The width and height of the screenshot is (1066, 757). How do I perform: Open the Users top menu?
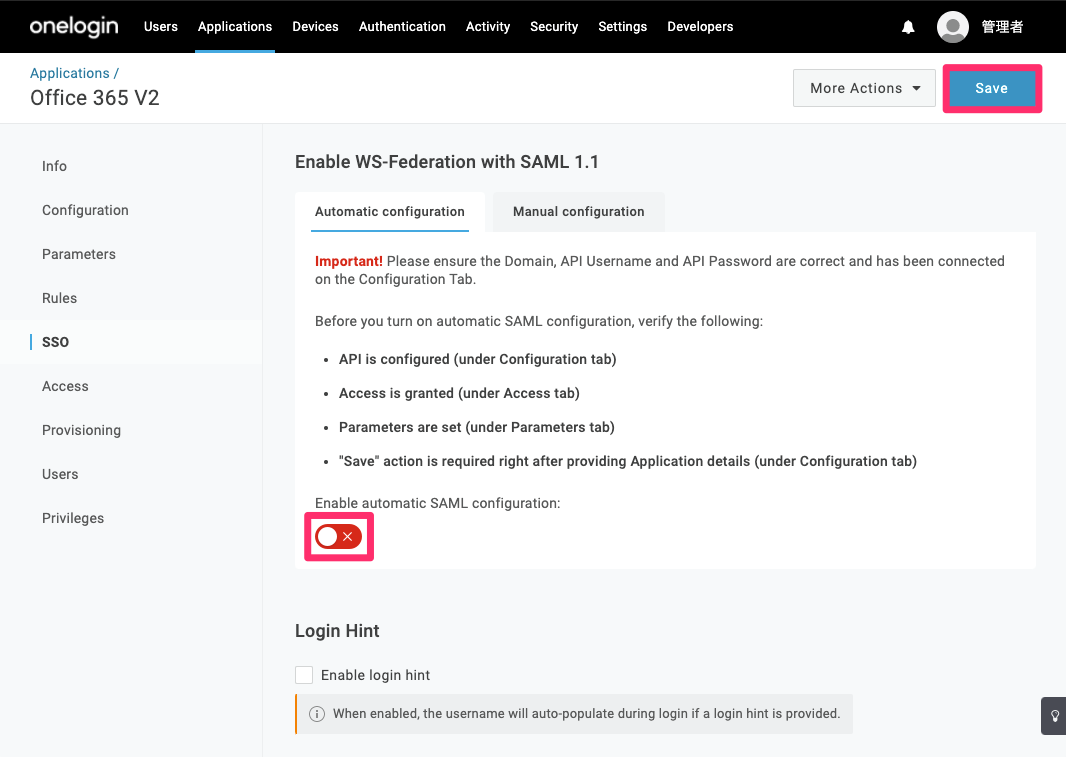[161, 27]
